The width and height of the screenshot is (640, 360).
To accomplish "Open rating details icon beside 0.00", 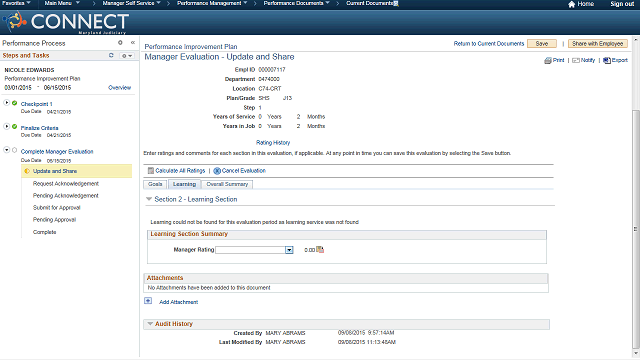I will (x=320, y=249).
